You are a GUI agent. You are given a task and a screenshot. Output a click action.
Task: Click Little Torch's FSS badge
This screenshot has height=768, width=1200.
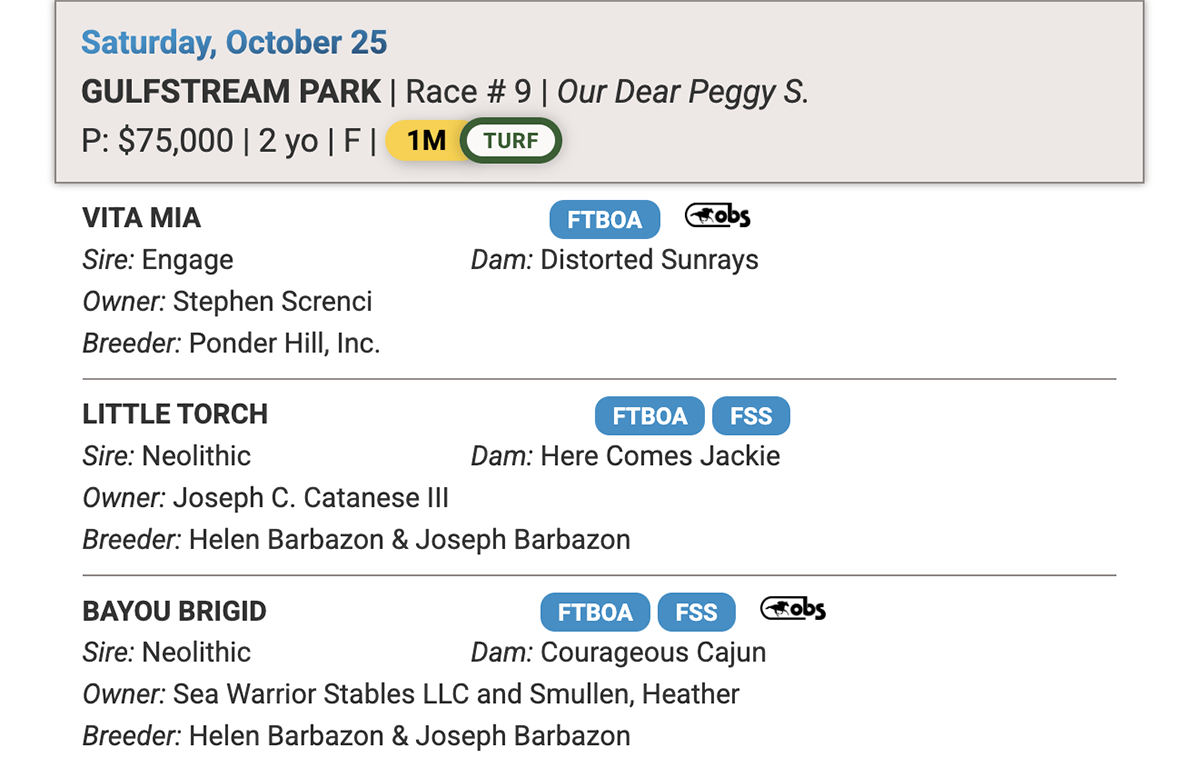(751, 416)
